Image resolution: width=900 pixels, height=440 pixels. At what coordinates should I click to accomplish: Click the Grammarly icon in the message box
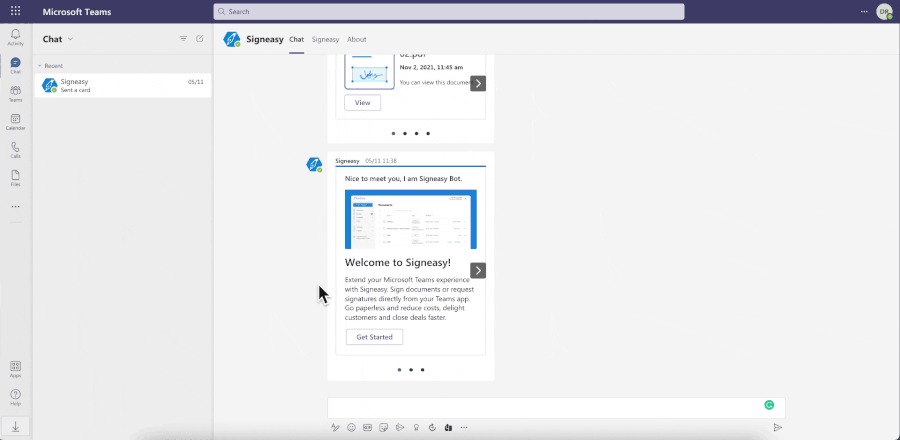(x=769, y=405)
